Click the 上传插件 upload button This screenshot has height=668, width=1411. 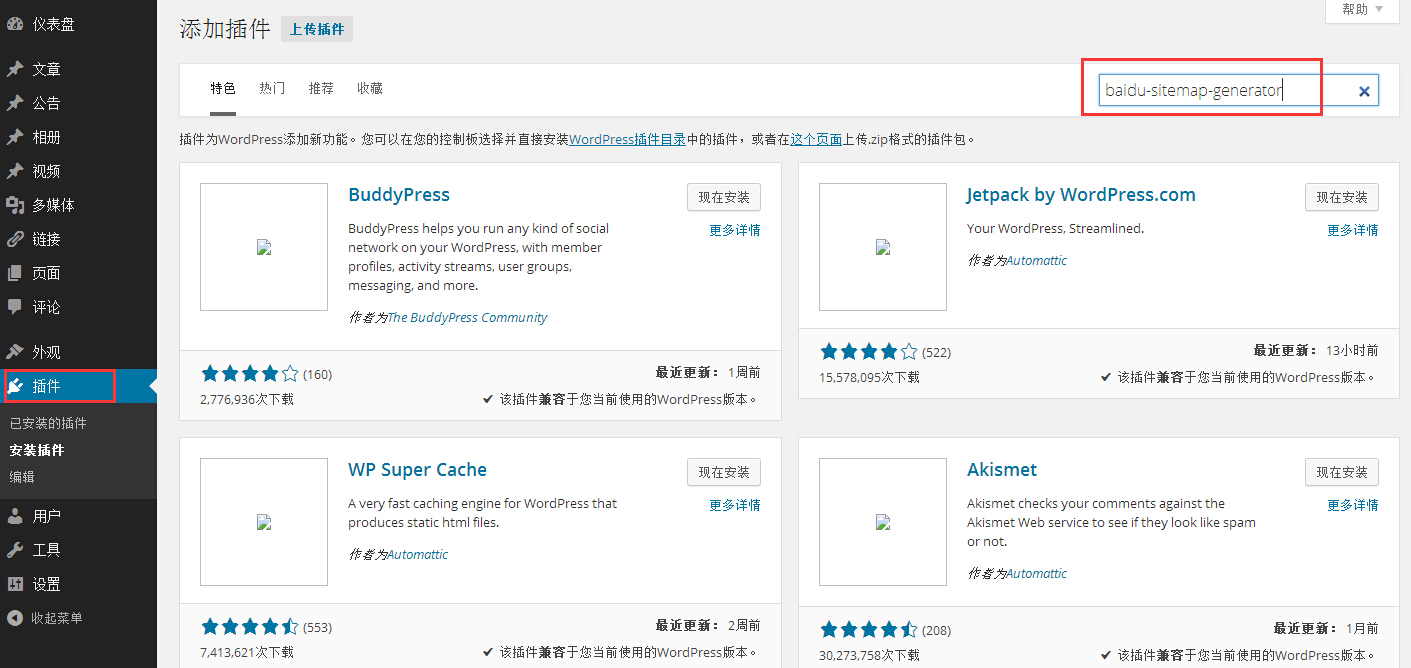(317, 29)
